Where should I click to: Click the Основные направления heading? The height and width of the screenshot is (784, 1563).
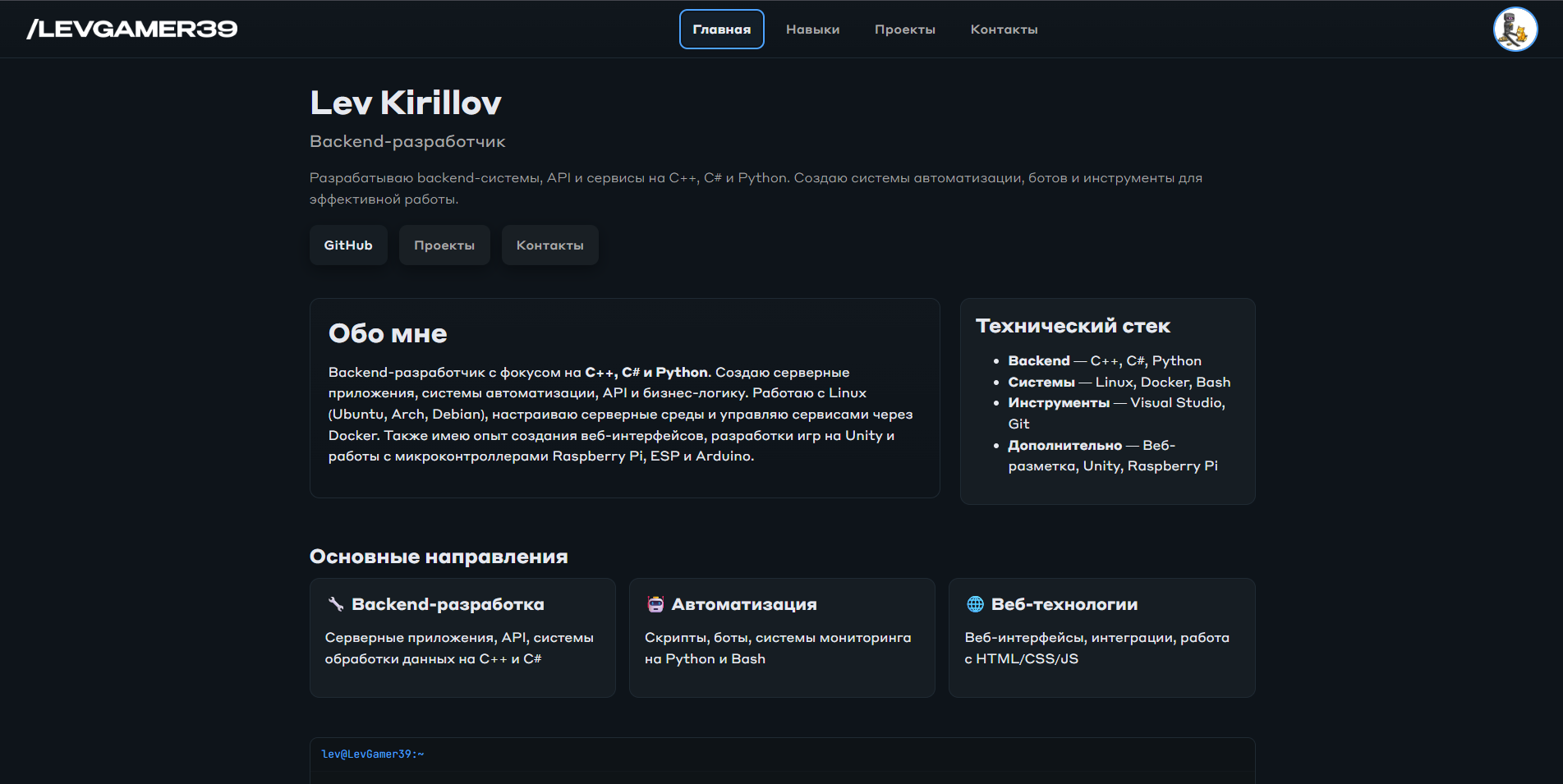click(439, 557)
